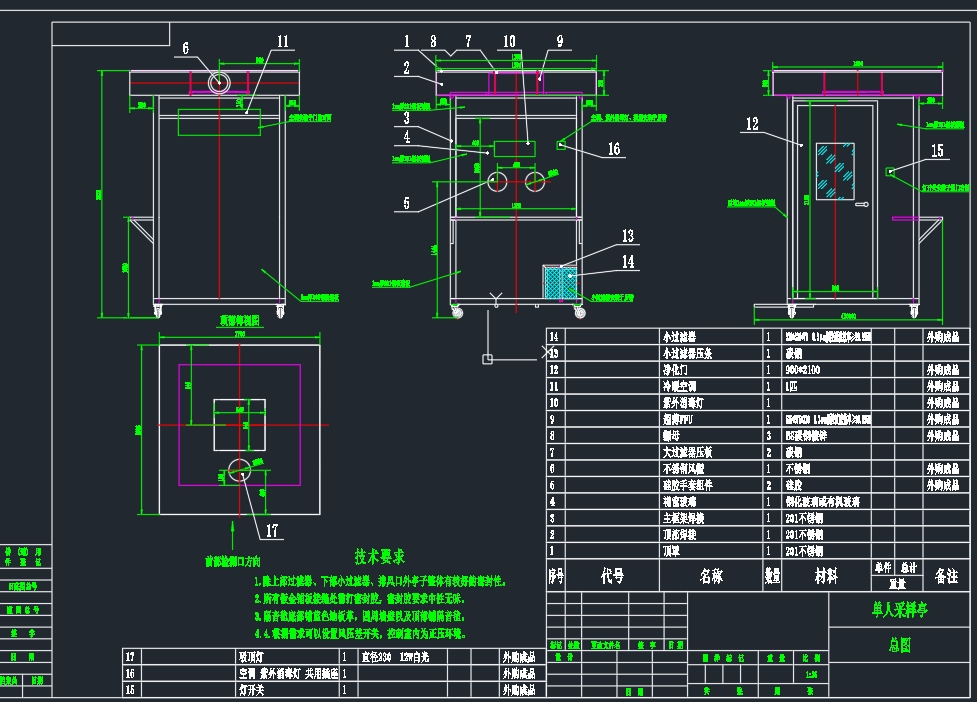The height and width of the screenshot is (702, 977).
Task: Select the '冷暖空调' name cell in row 11
Action: point(679,386)
